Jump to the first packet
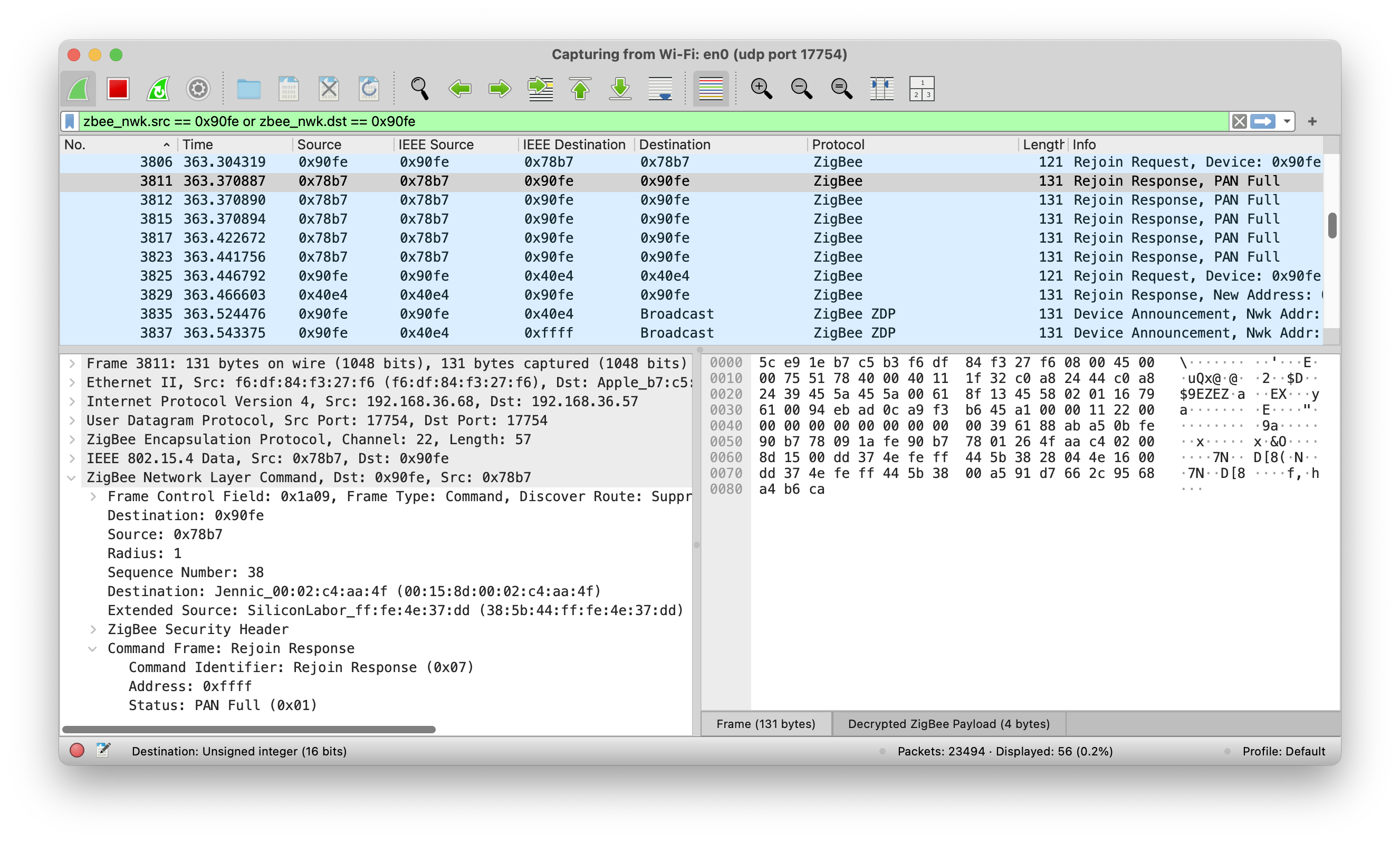The width and height of the screenshot is (1400, 843). pos(580,89)
